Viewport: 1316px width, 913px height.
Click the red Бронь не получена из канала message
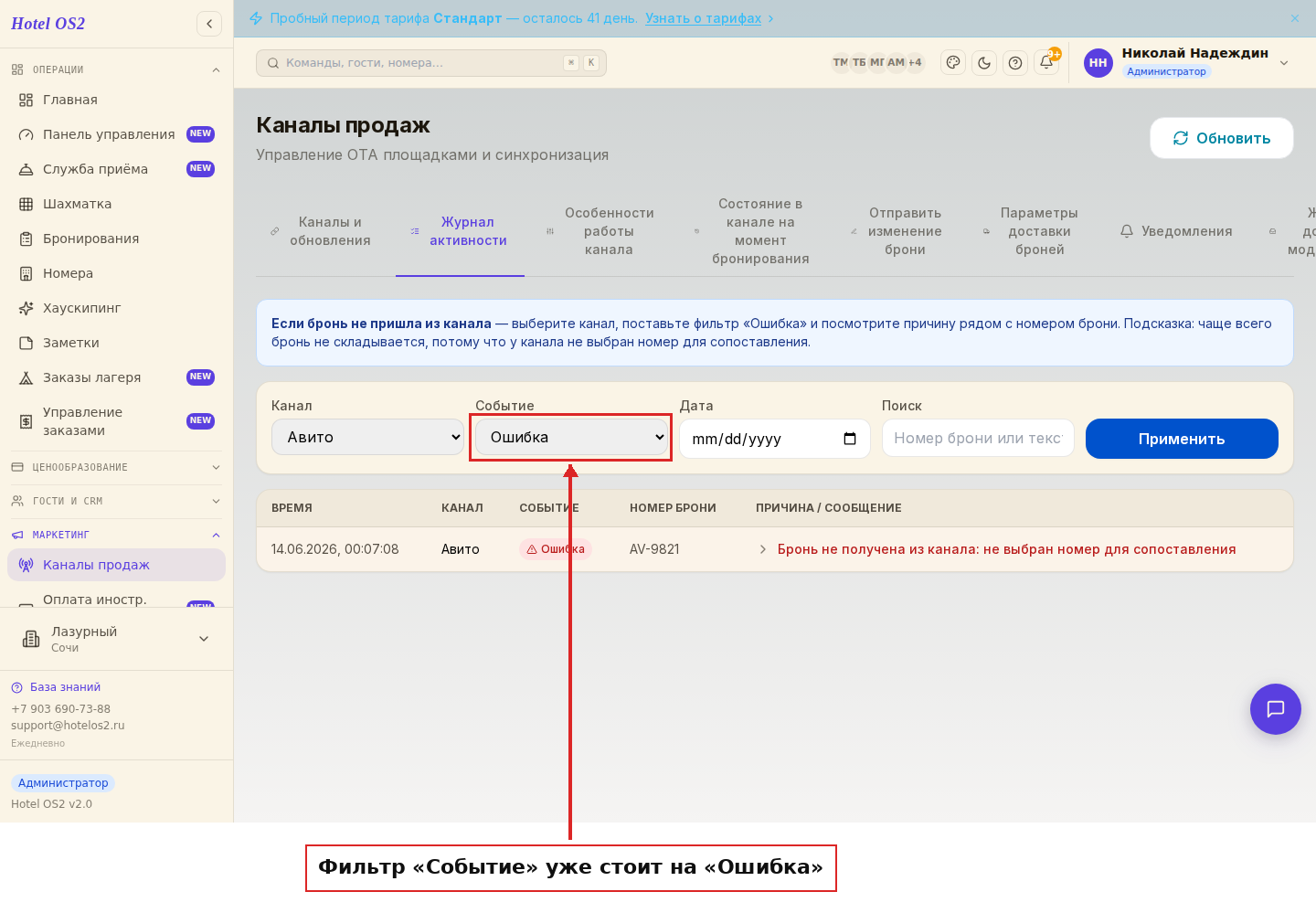click(1006, 549)
